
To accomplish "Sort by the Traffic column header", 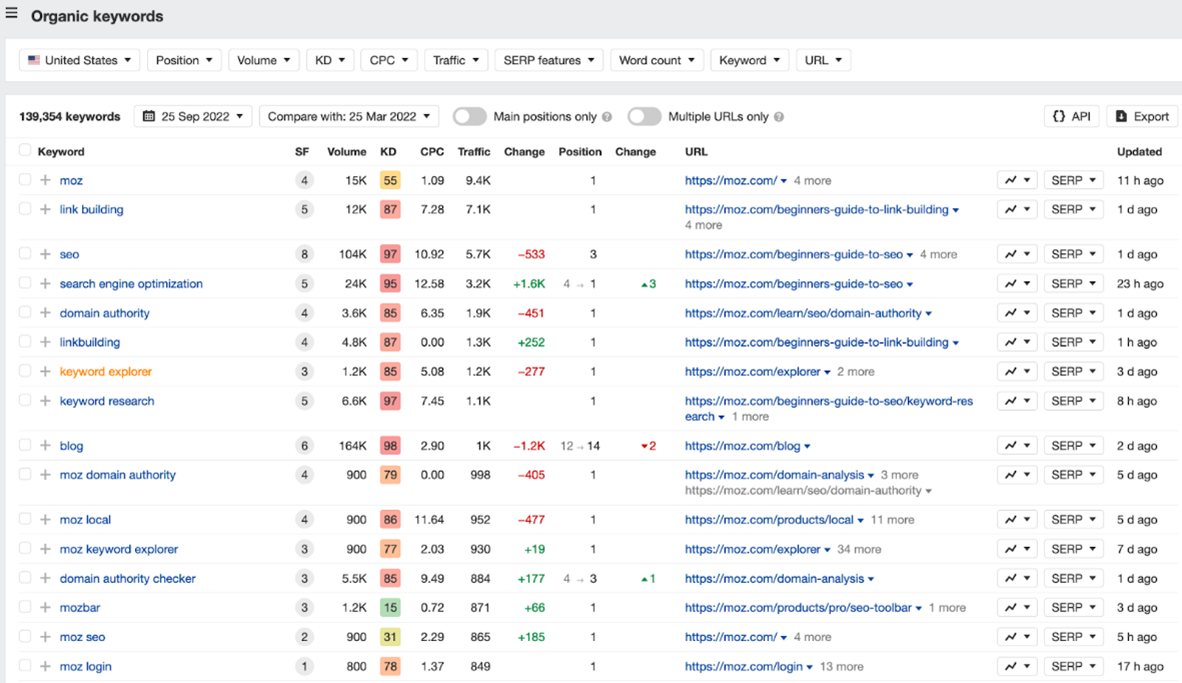I will point(474,152).
